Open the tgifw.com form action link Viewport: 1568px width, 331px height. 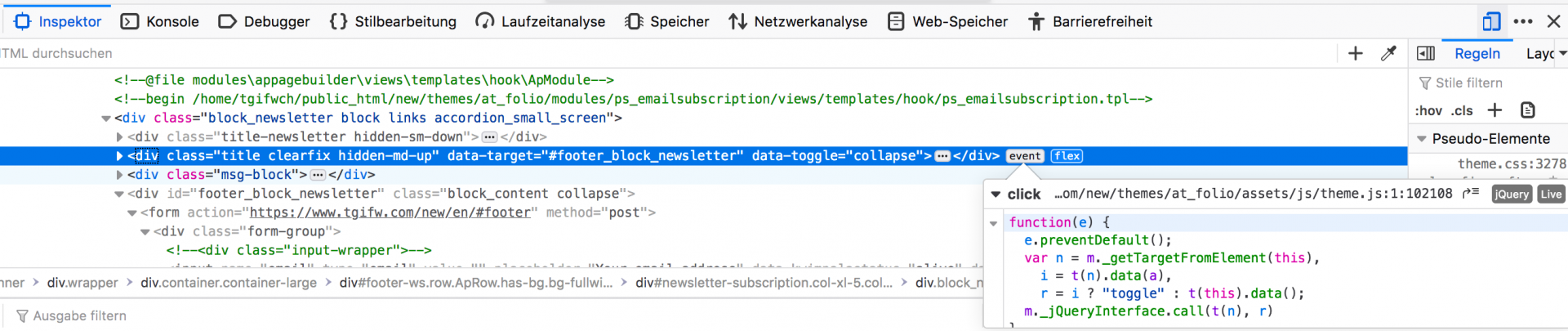tap(390, 212)
